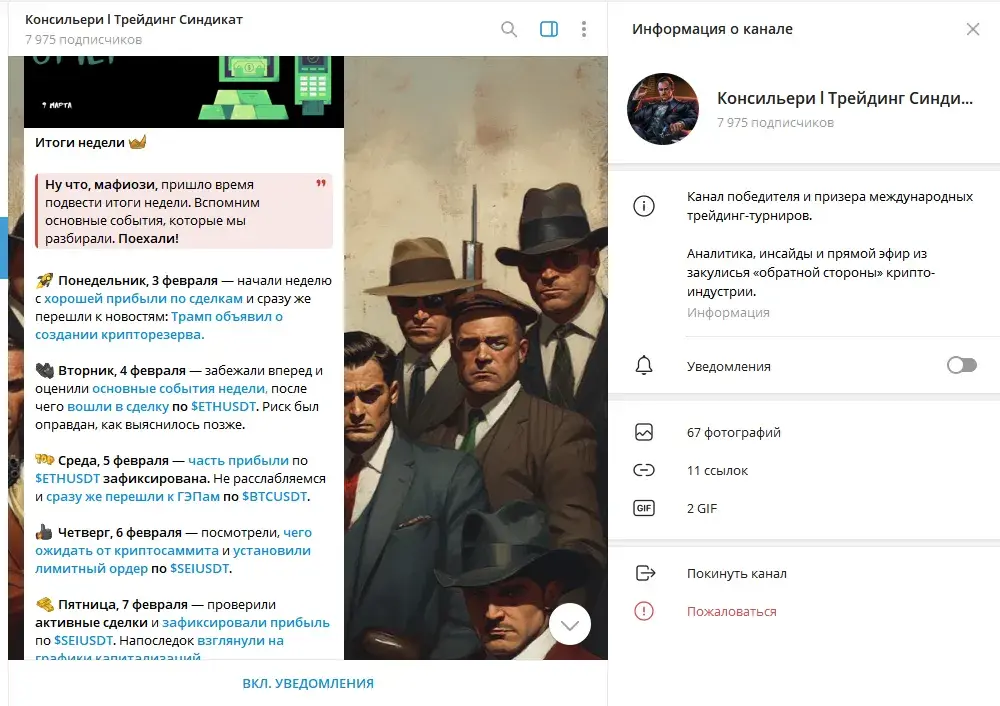Click the link icon in shared media
The image size is (1000, 706).
(x=643, y=470)
